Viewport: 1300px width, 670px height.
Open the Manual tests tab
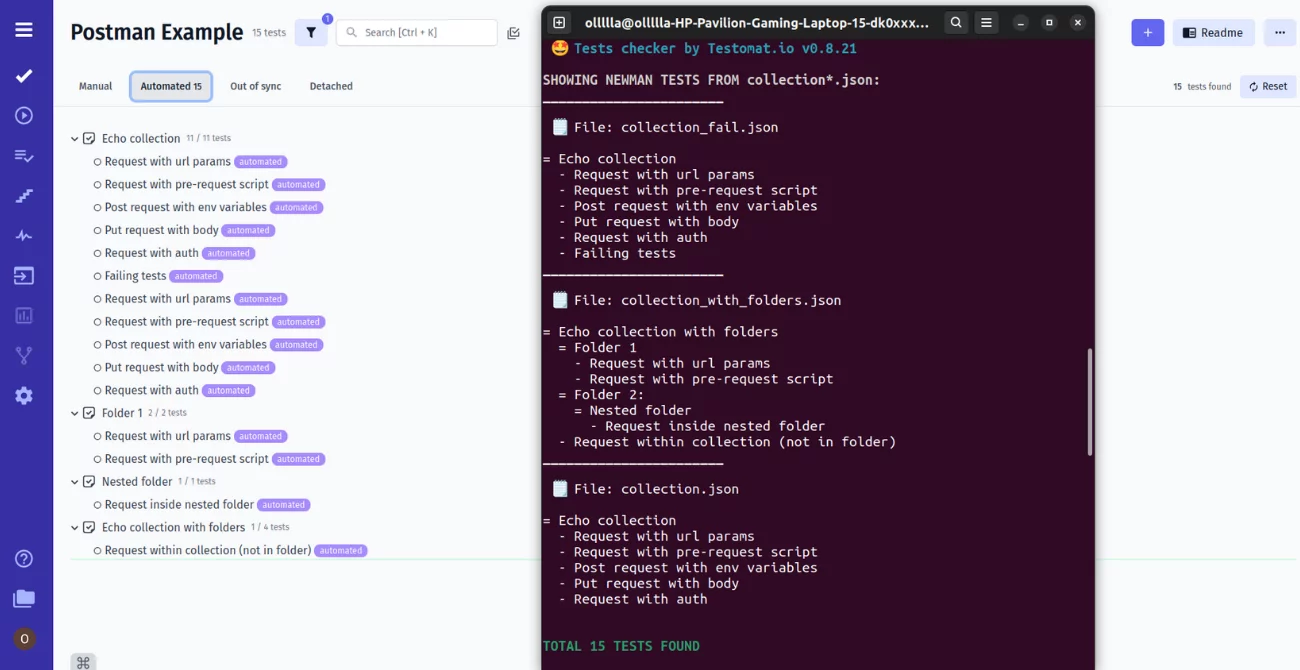95,86
